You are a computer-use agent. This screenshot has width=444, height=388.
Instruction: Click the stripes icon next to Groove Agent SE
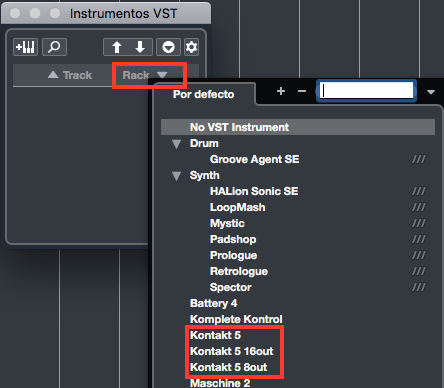click(x=419, y=159)
